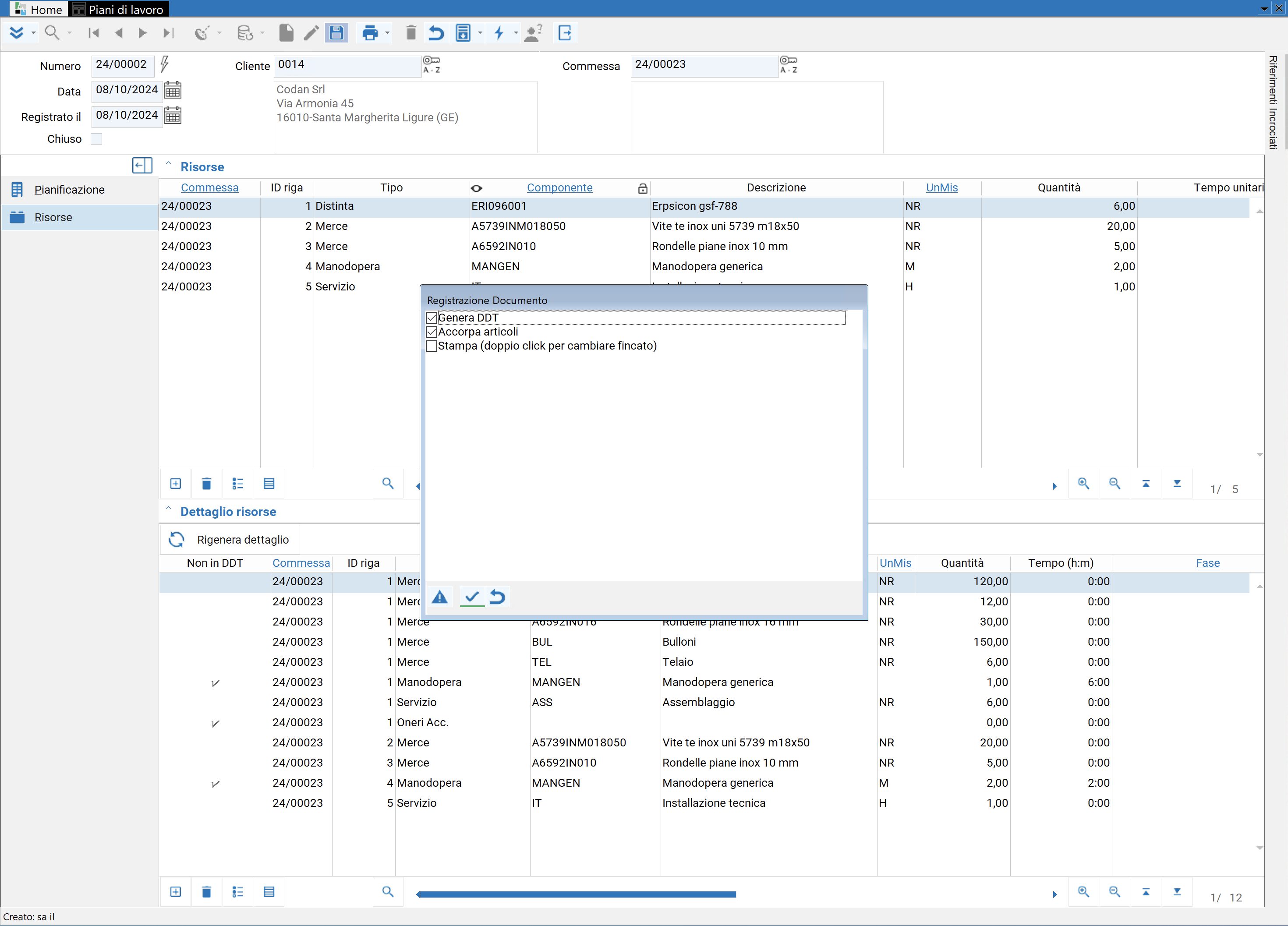Click the trash delete icon in main toolbar
The height and width of the screenshot is (926, 1288).
point(411,33)
